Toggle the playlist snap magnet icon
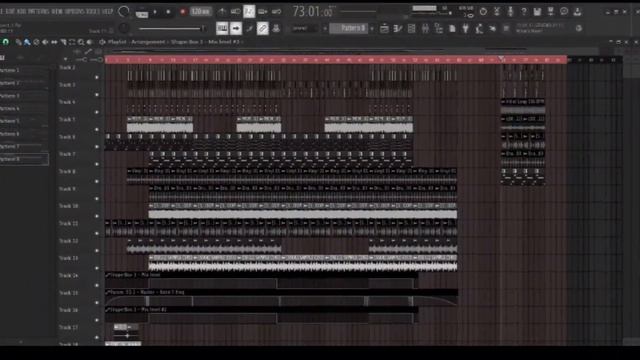This screenshot has width=640, height=360. click(x=5, y=42)
